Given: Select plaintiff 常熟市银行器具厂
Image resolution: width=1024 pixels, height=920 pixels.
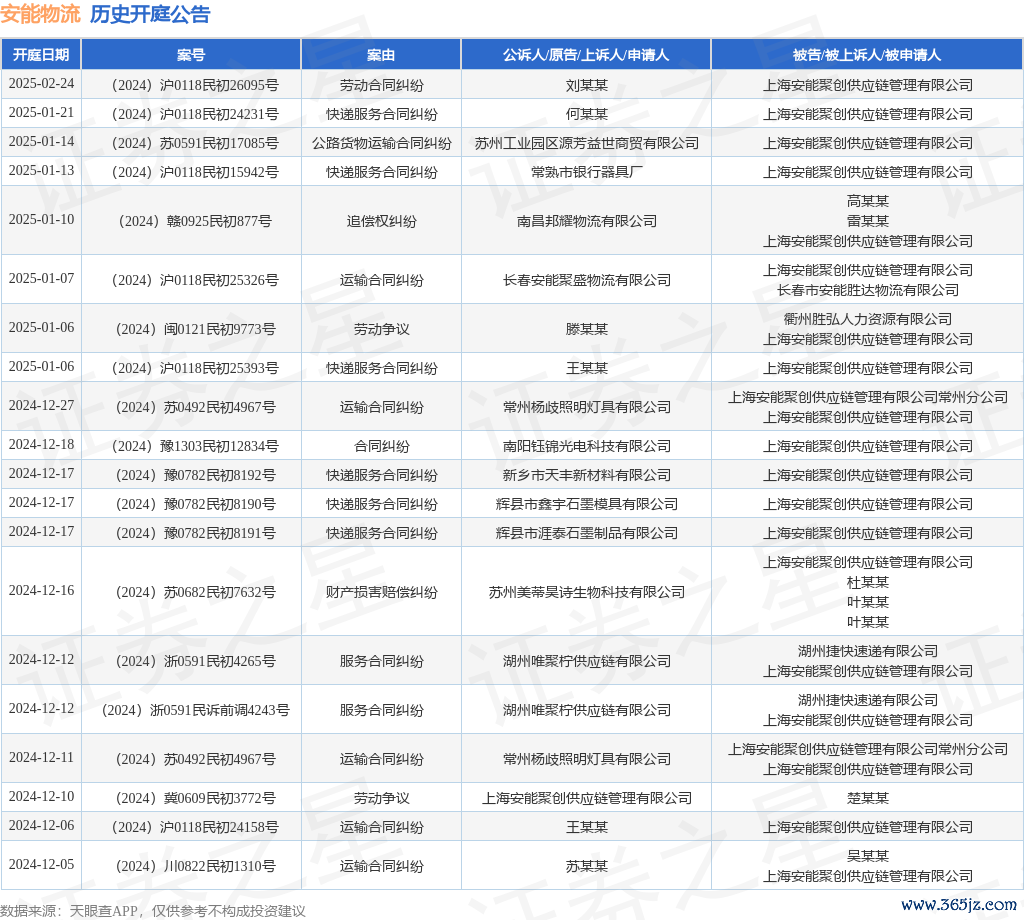Looking at the screenshot, I should click(x=586, y=172).
